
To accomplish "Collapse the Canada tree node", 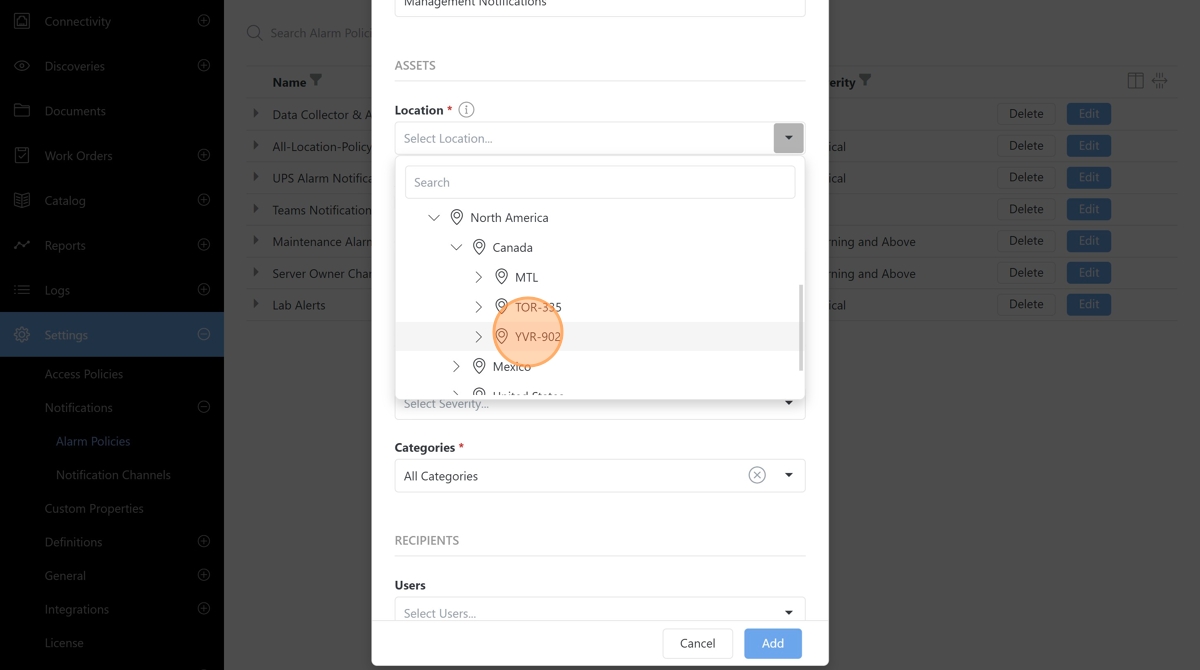I will [456, 247].
